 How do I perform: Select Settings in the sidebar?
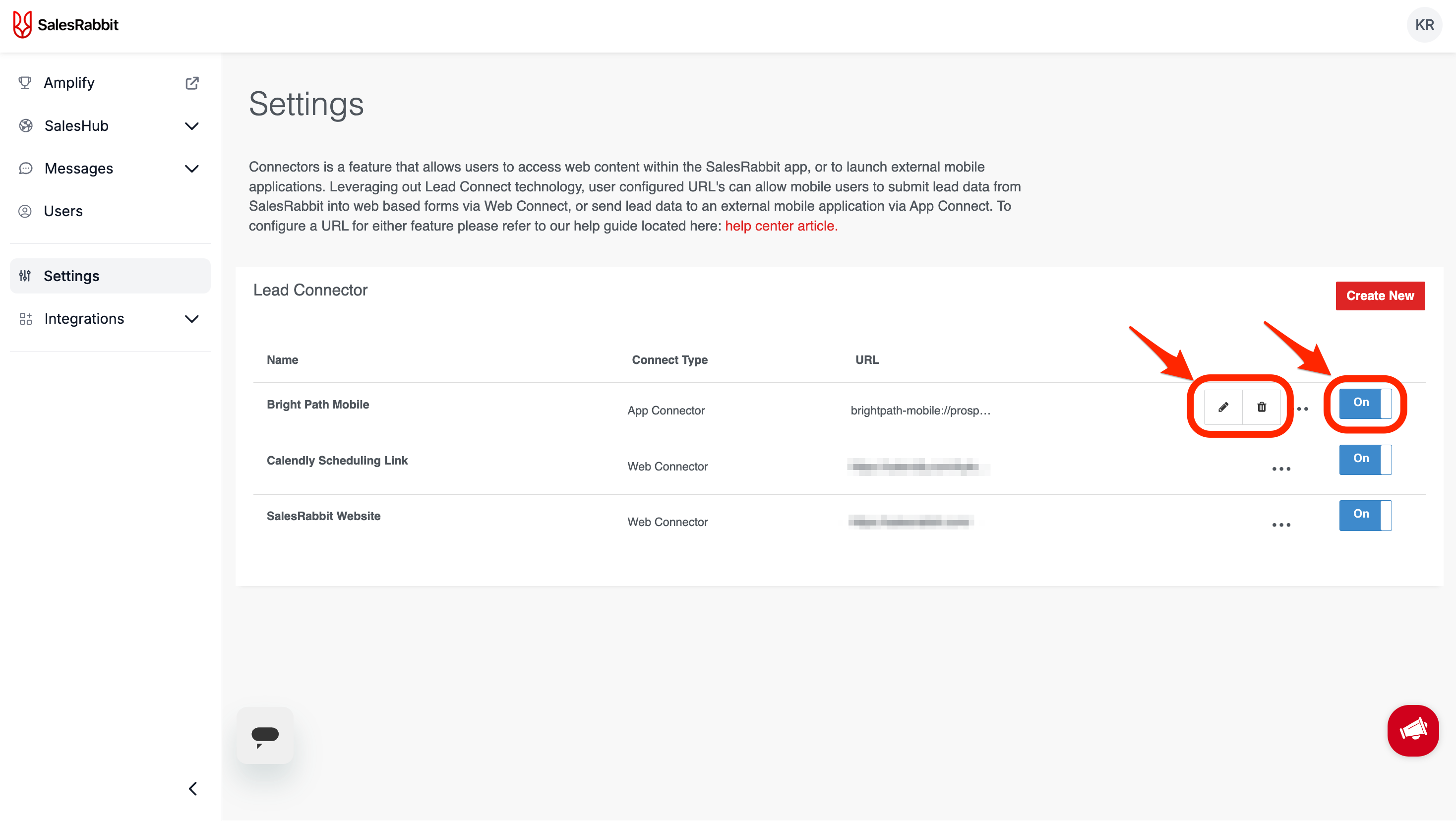(72, 276)
